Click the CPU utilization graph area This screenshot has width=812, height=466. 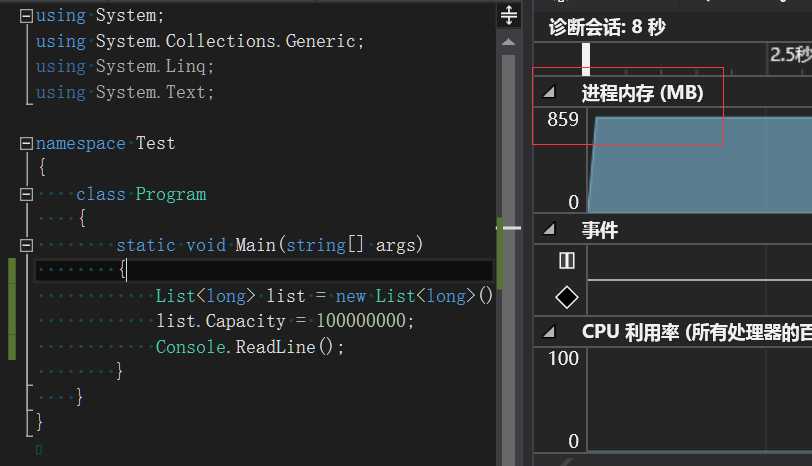click(x=700, y=400)
